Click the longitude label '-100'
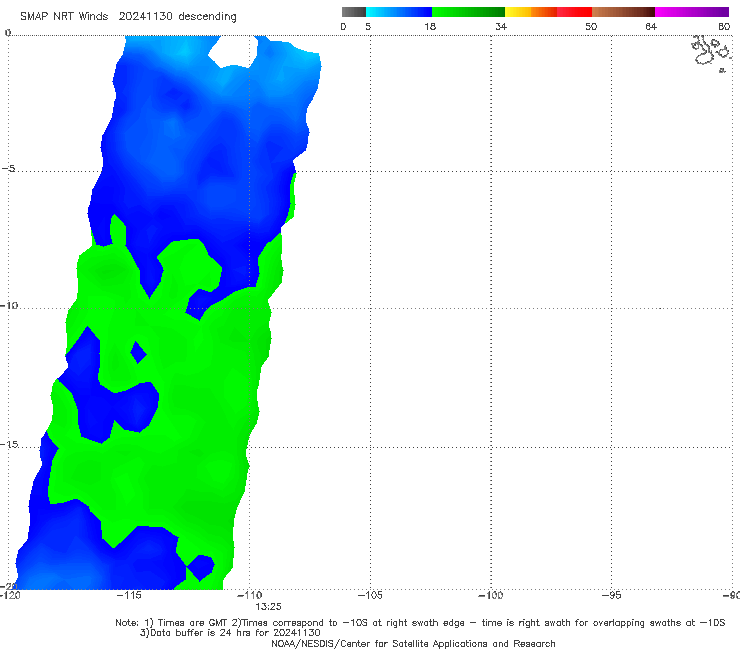This screenshot has height=650, width=740. [x=490, y=595]
